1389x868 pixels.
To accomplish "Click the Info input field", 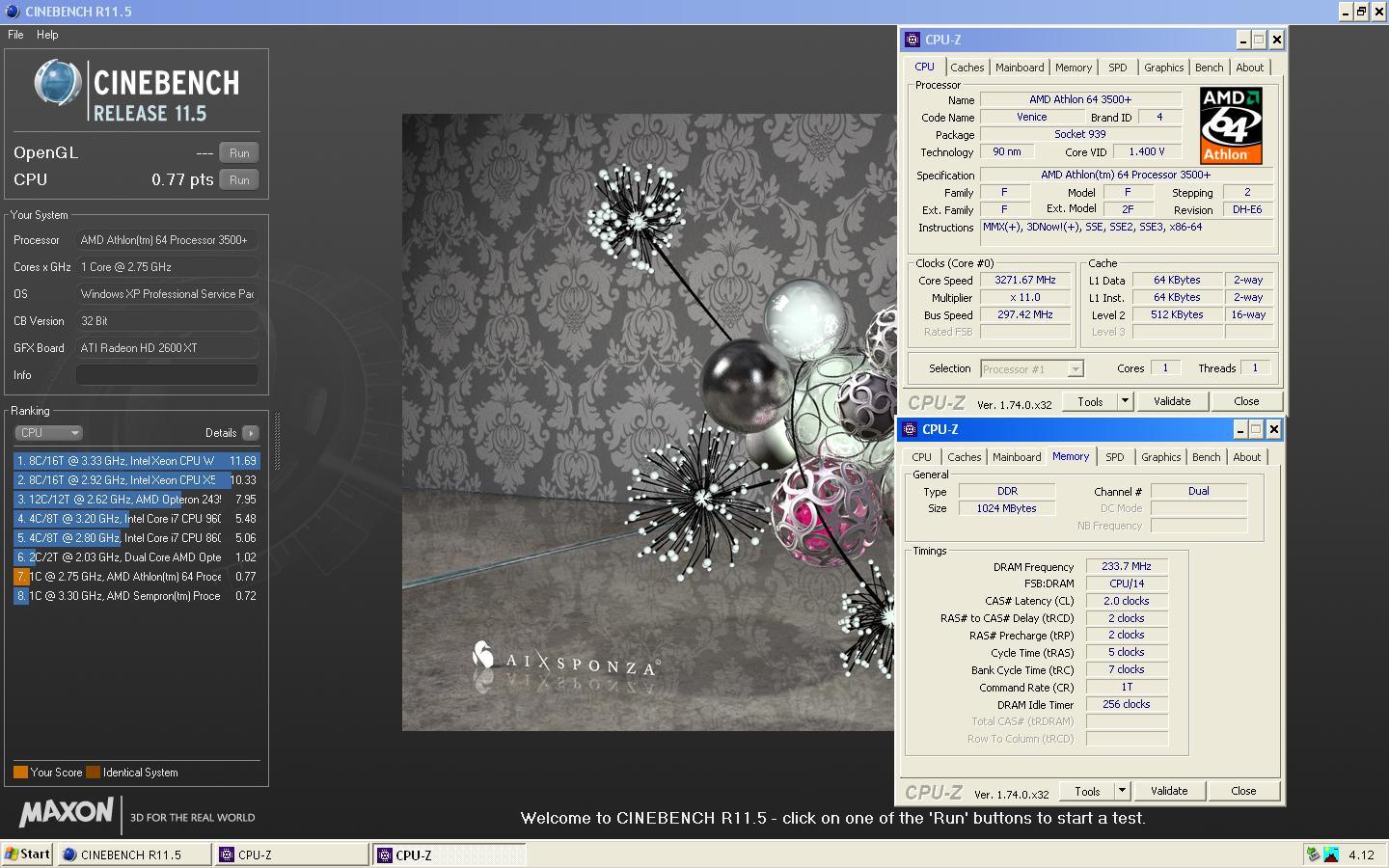I will pyautogui.click(x=167, y=375).
